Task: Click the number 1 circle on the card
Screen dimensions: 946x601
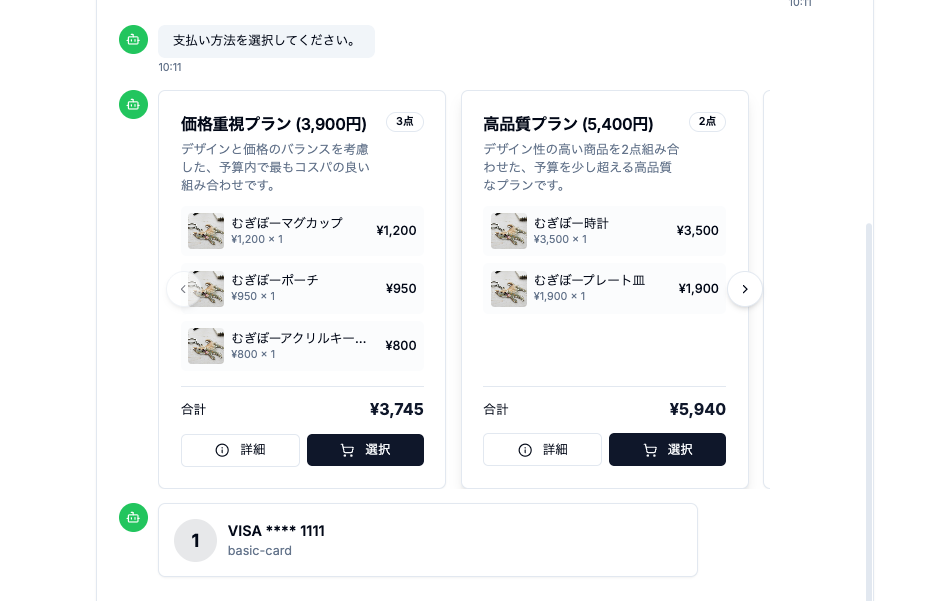Action: click(195, 540)
